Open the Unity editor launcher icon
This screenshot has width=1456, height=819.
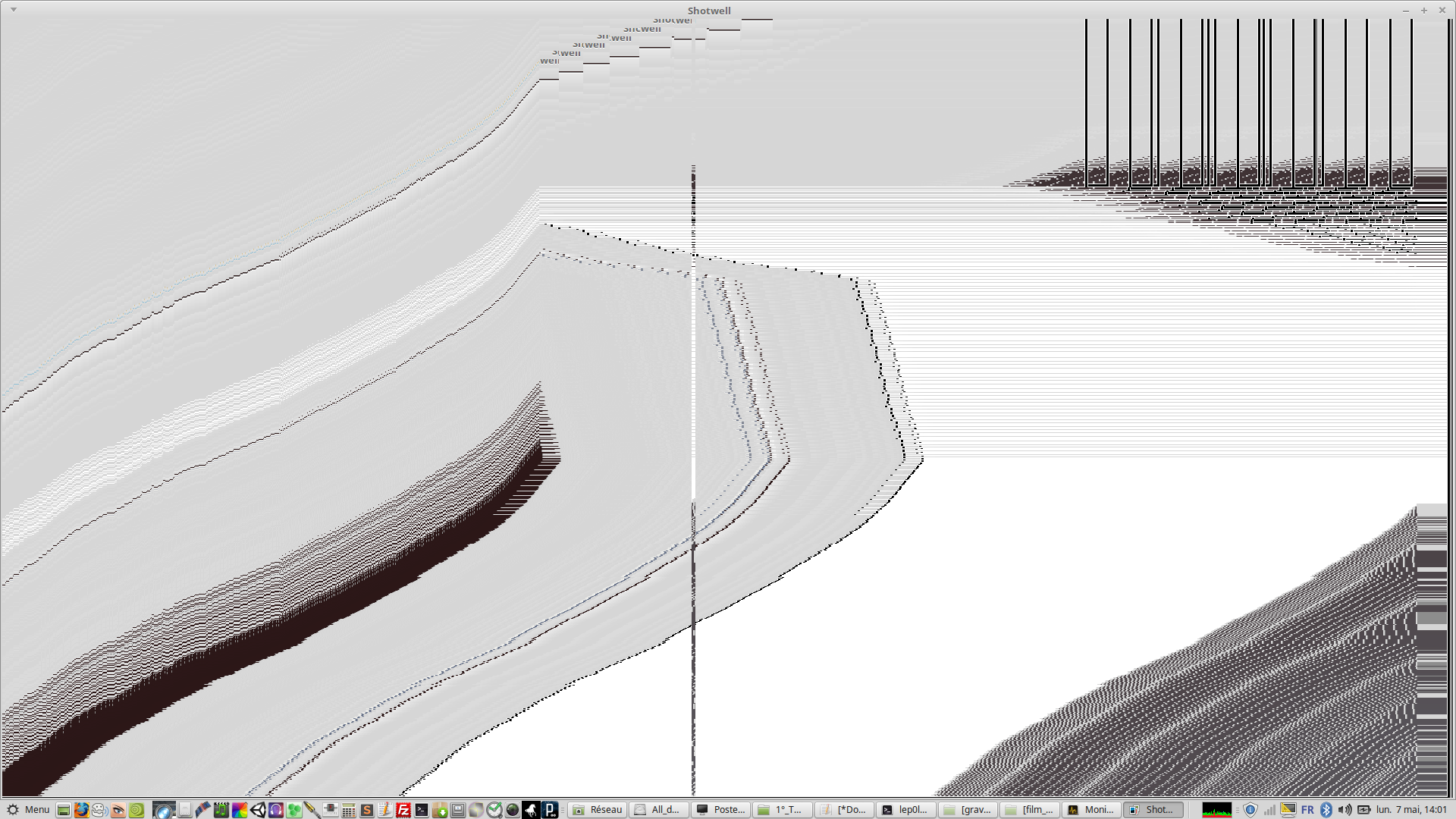(258, 810)
